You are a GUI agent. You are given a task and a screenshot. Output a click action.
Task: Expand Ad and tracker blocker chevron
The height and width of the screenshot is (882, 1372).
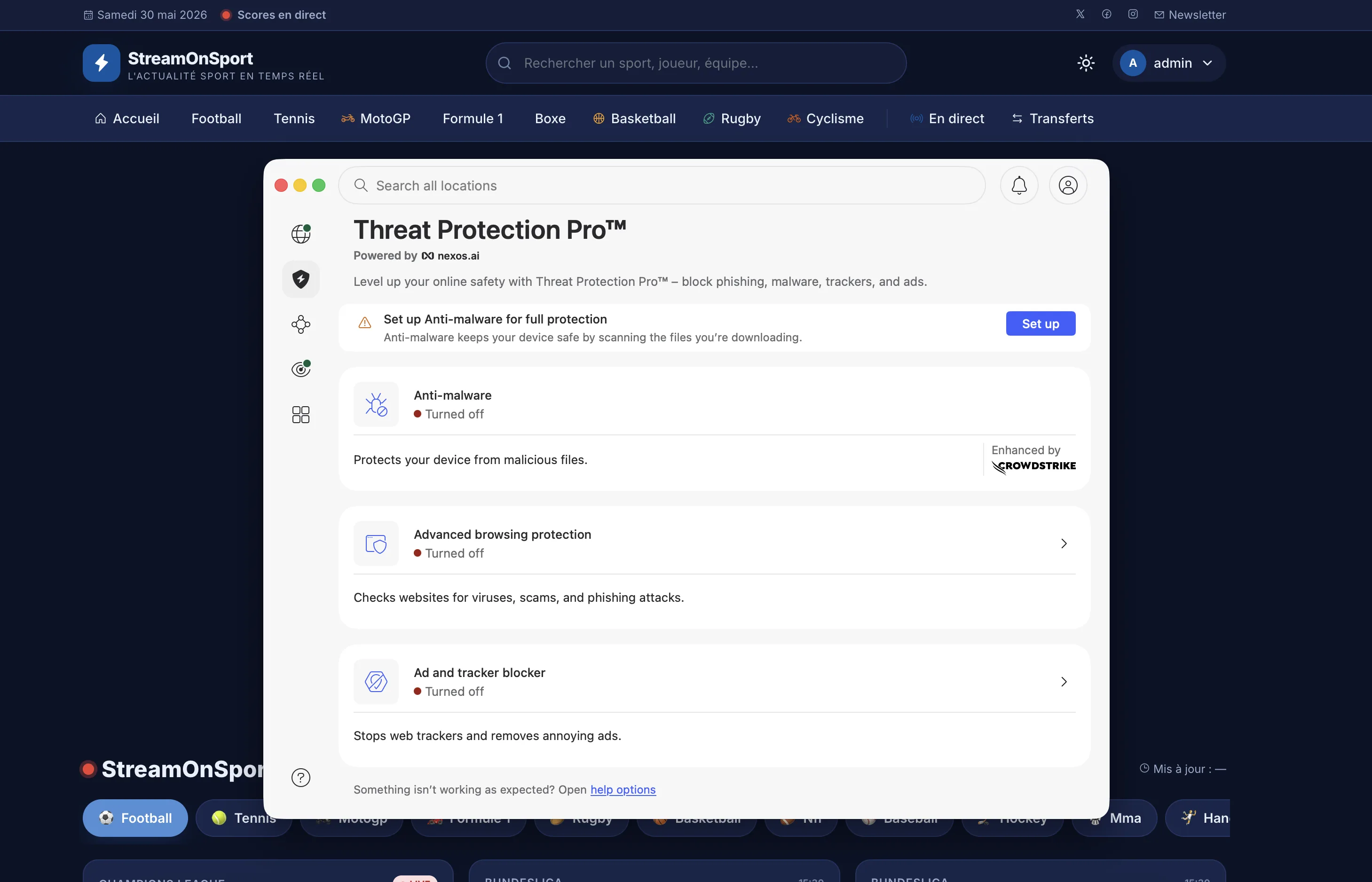coord(1064,682)
